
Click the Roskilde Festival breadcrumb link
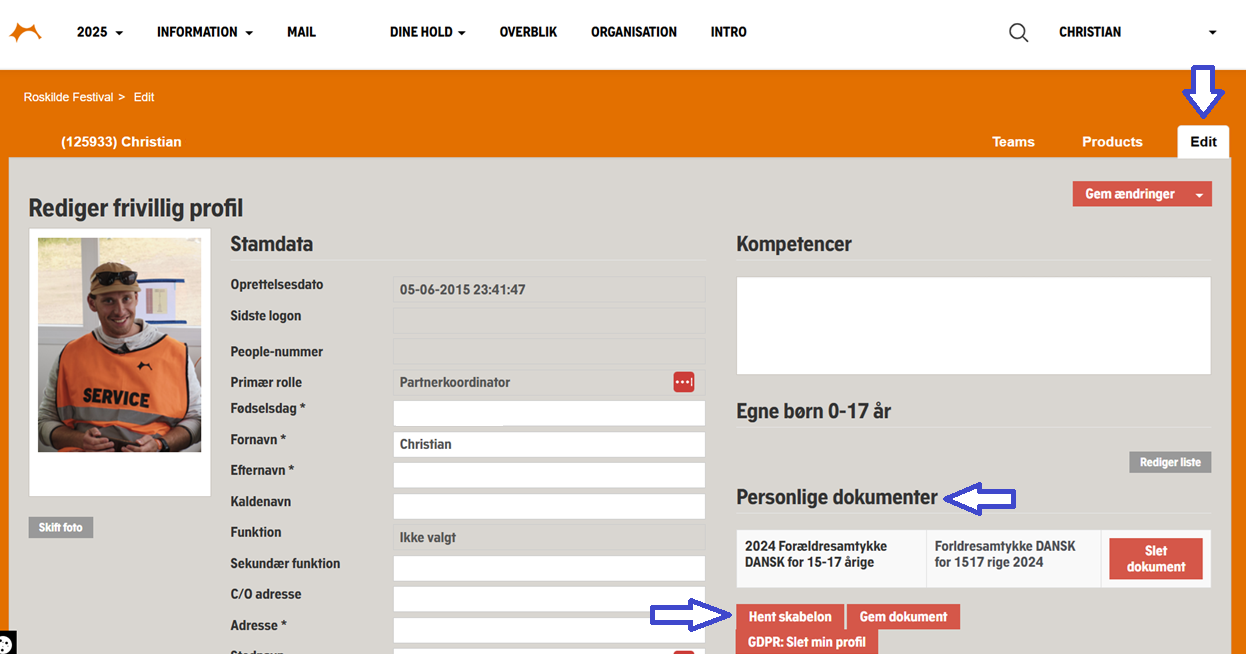pyautogui.click(x=68, y=97)
